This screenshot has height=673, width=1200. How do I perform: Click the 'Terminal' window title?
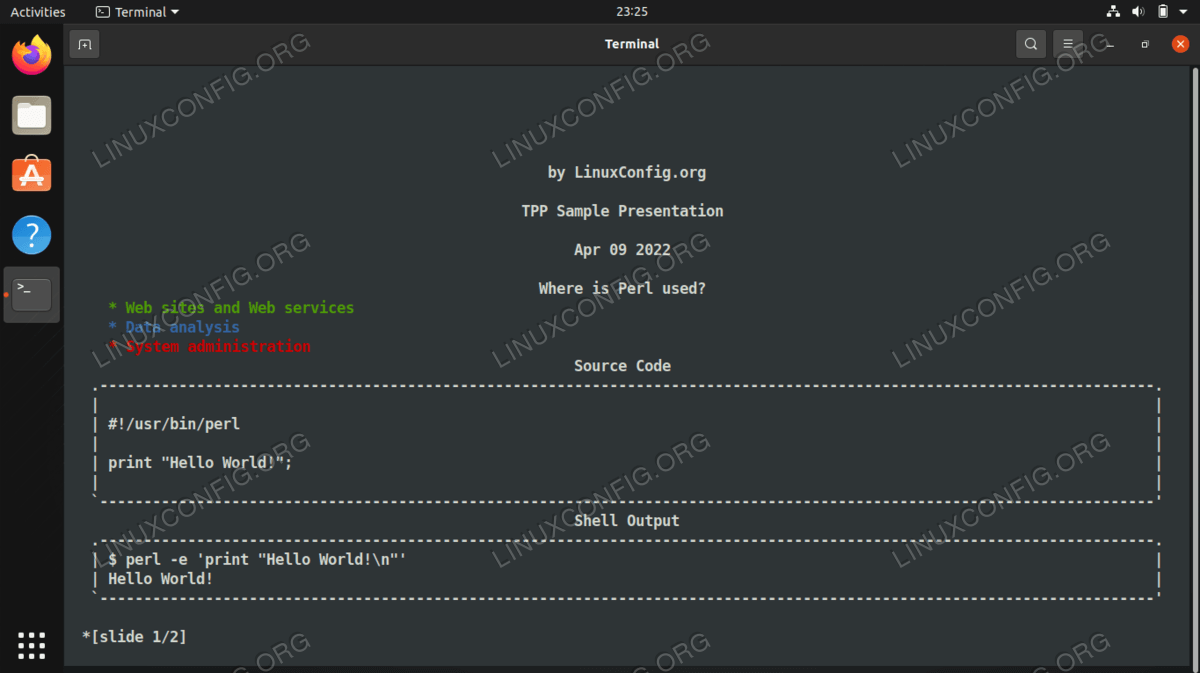(x=632, y=44)
